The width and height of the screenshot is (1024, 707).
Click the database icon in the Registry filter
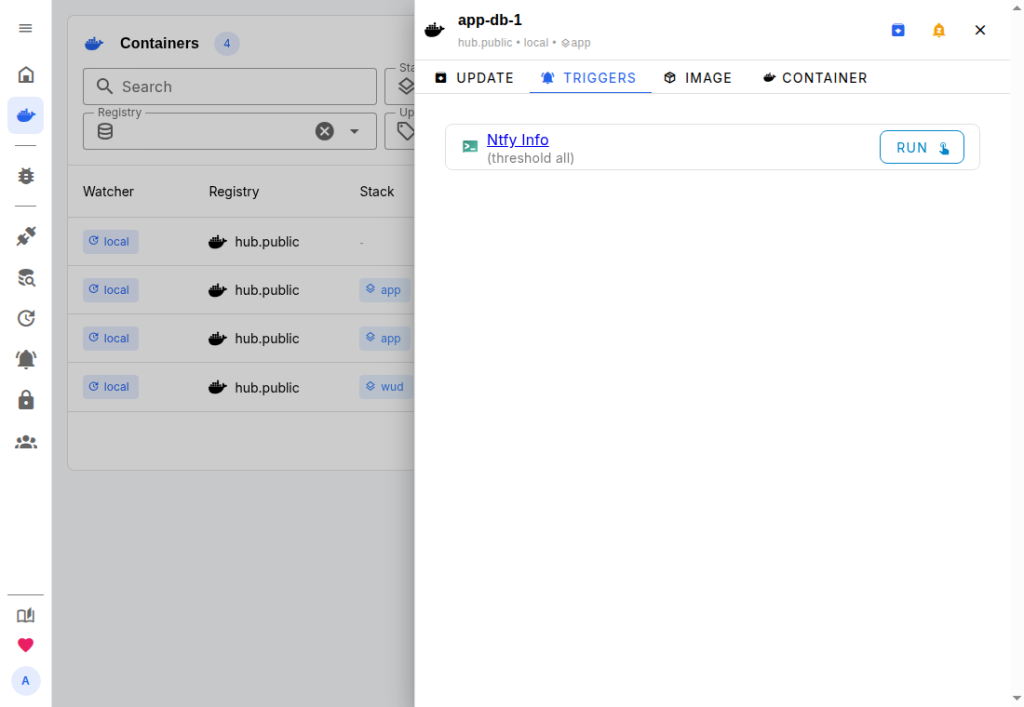(105, 131)
